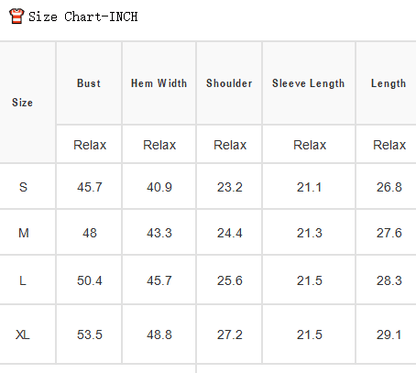Viewport: 416px width, 373px height.
Task: Click the bust value 53.5 for XL
Action: 90,334
